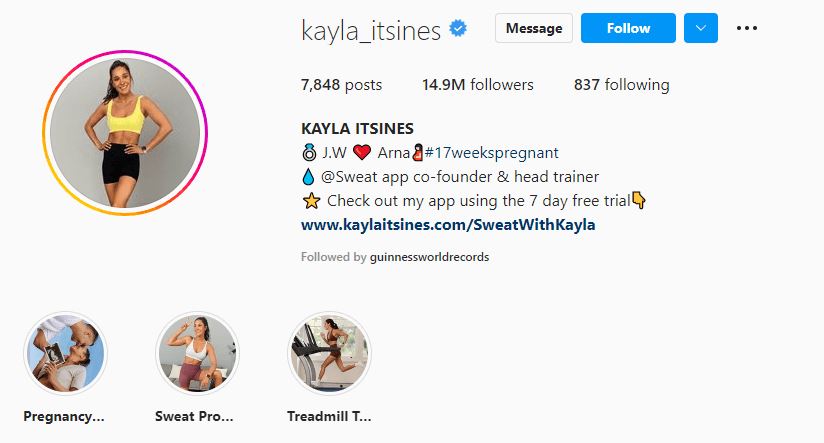View the 837 following list
The height and width of the screenshot is (443, 824).
point(622,85)
